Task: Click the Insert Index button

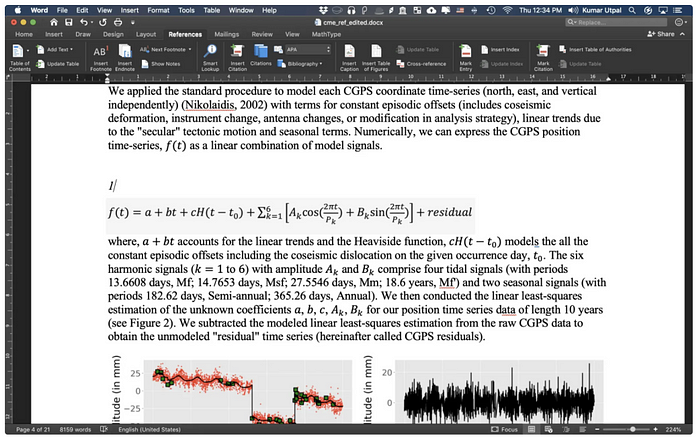Action: (500, 50)
